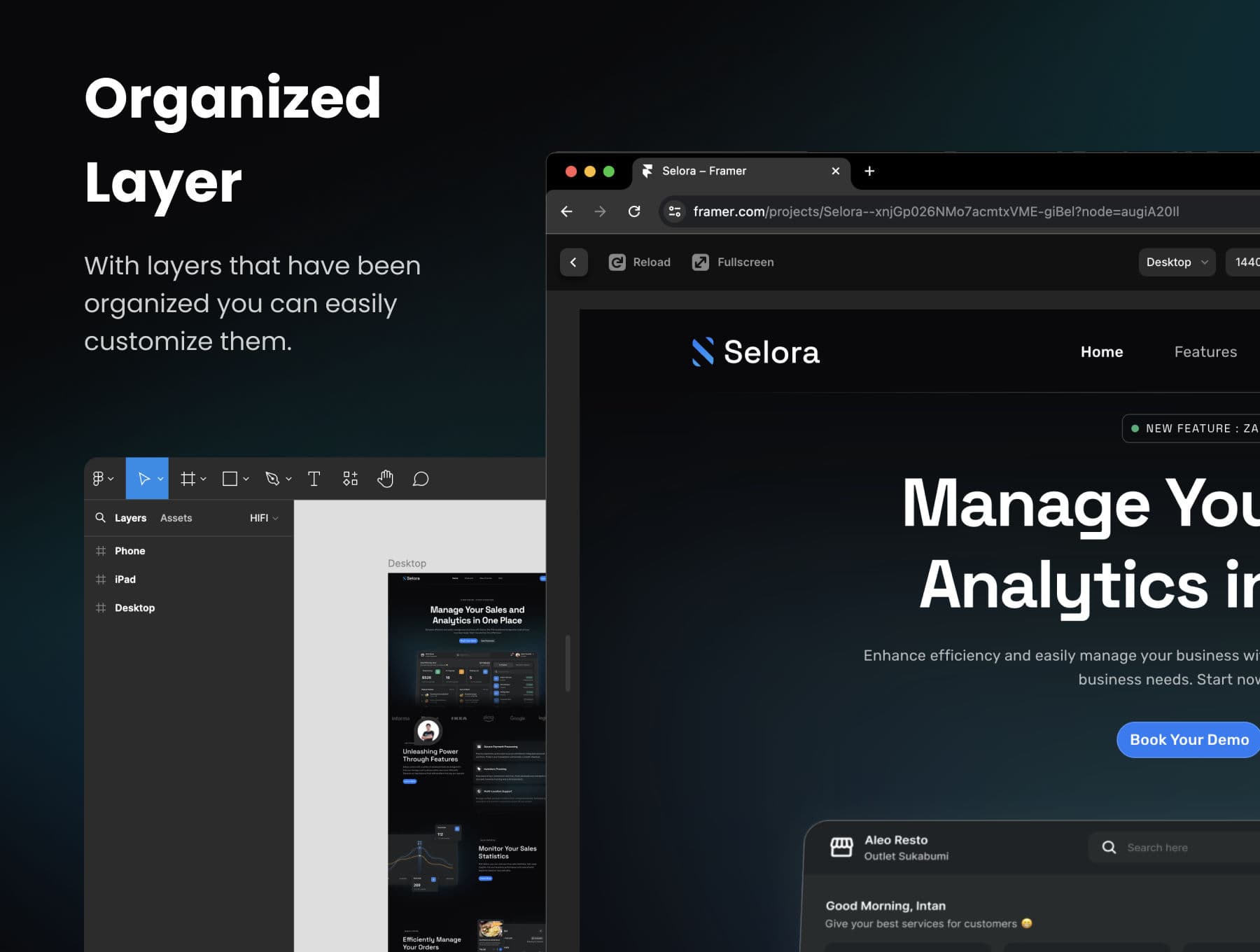1260x952 pixels.
Task: Open the Desktop breakpoint dropdown
Action: click(1176, 262)
